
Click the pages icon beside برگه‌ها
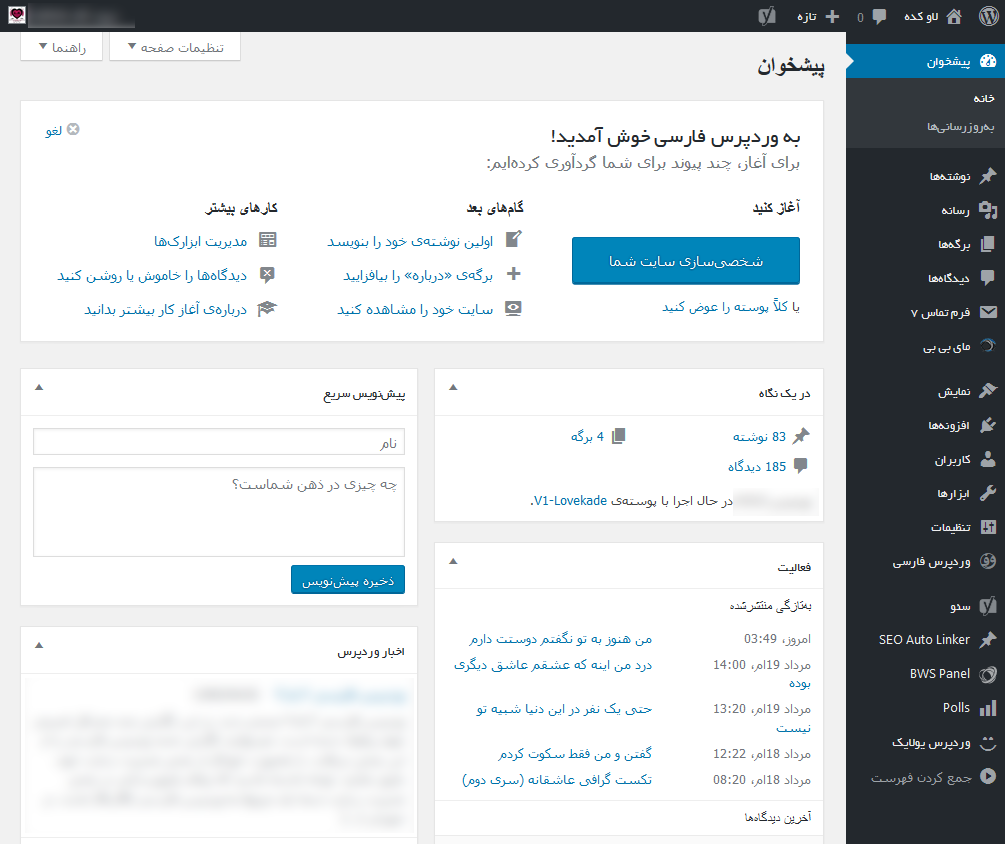pyautogui.click(x=988, y=244)
